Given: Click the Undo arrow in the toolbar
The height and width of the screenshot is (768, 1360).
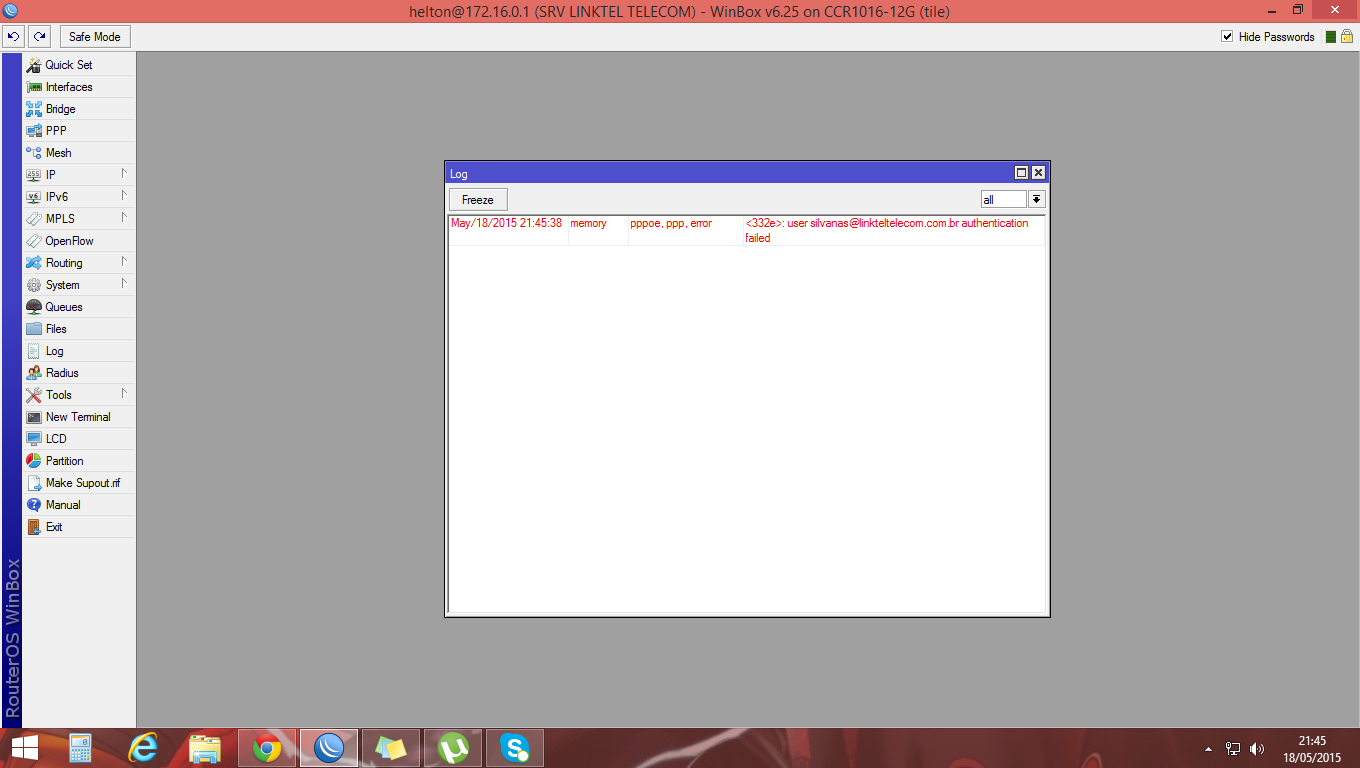Looking at the screenshot, I should pos(14,37).
